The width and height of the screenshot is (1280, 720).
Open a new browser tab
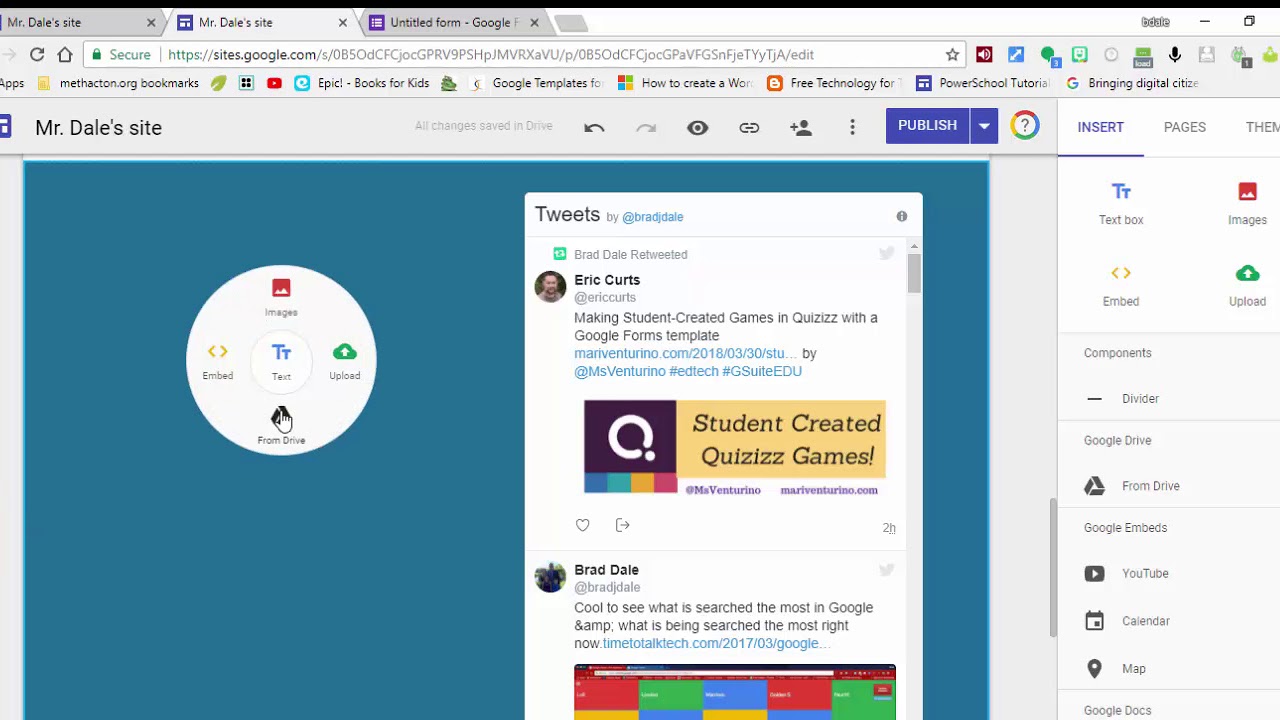pyautogui.click(x=571, y=23)
